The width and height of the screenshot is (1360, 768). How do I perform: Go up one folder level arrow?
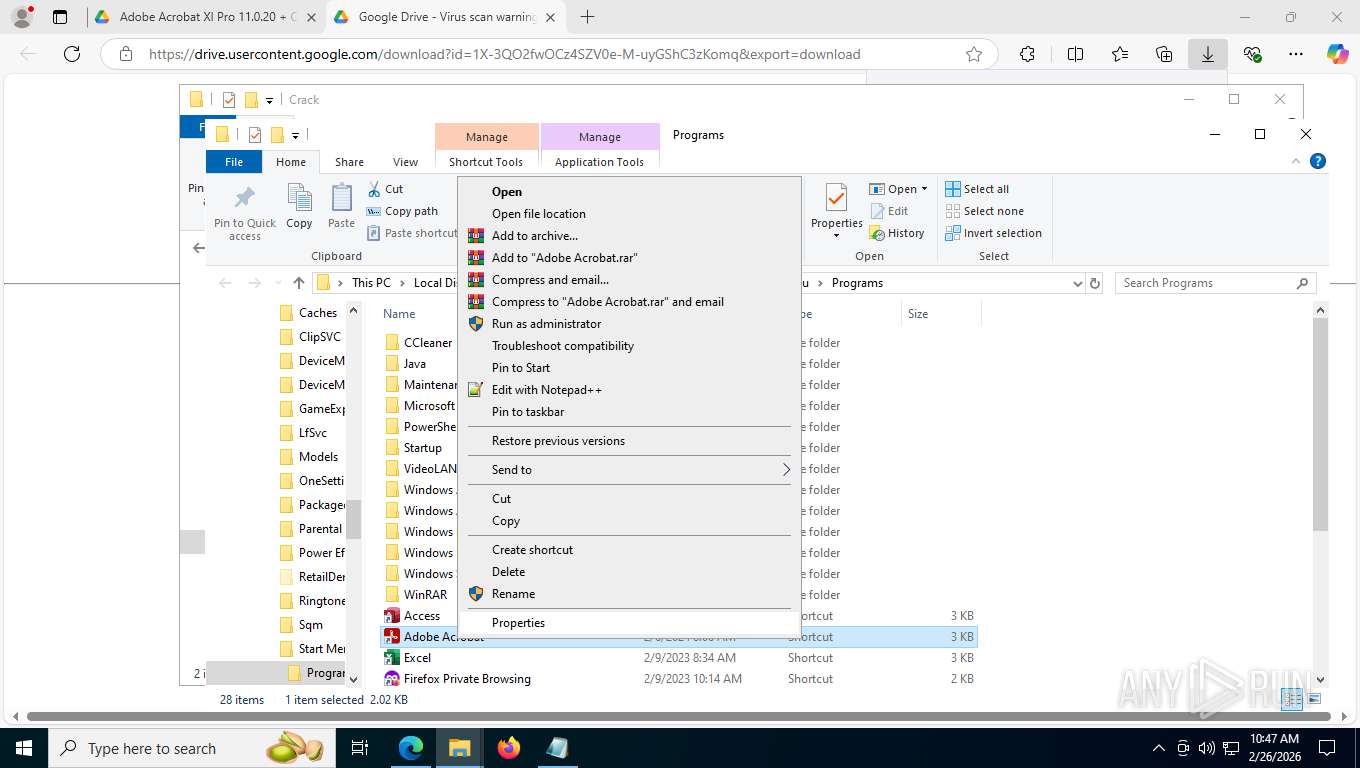pos(299,283)
